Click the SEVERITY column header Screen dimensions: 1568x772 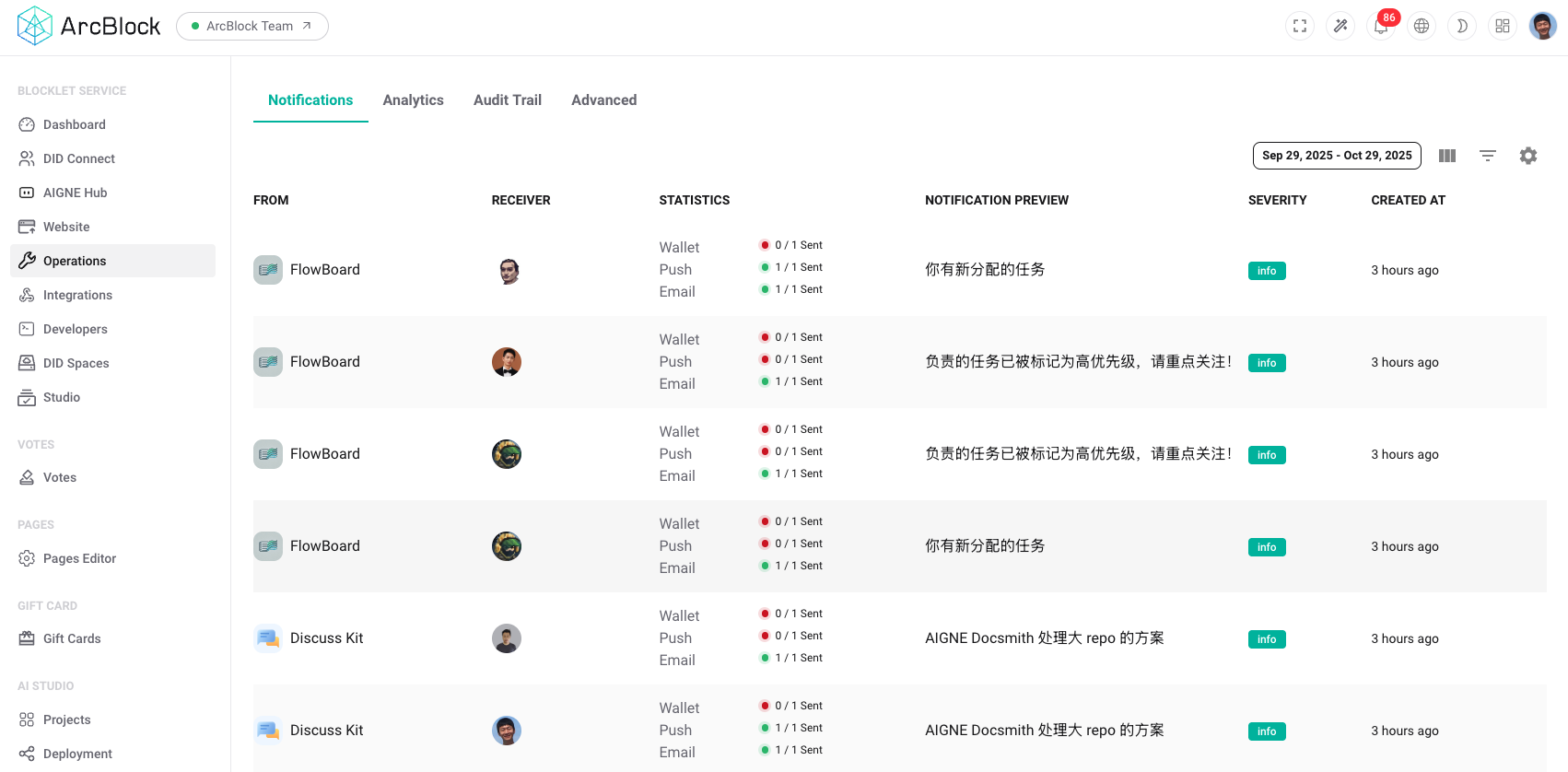[1278, 200]
